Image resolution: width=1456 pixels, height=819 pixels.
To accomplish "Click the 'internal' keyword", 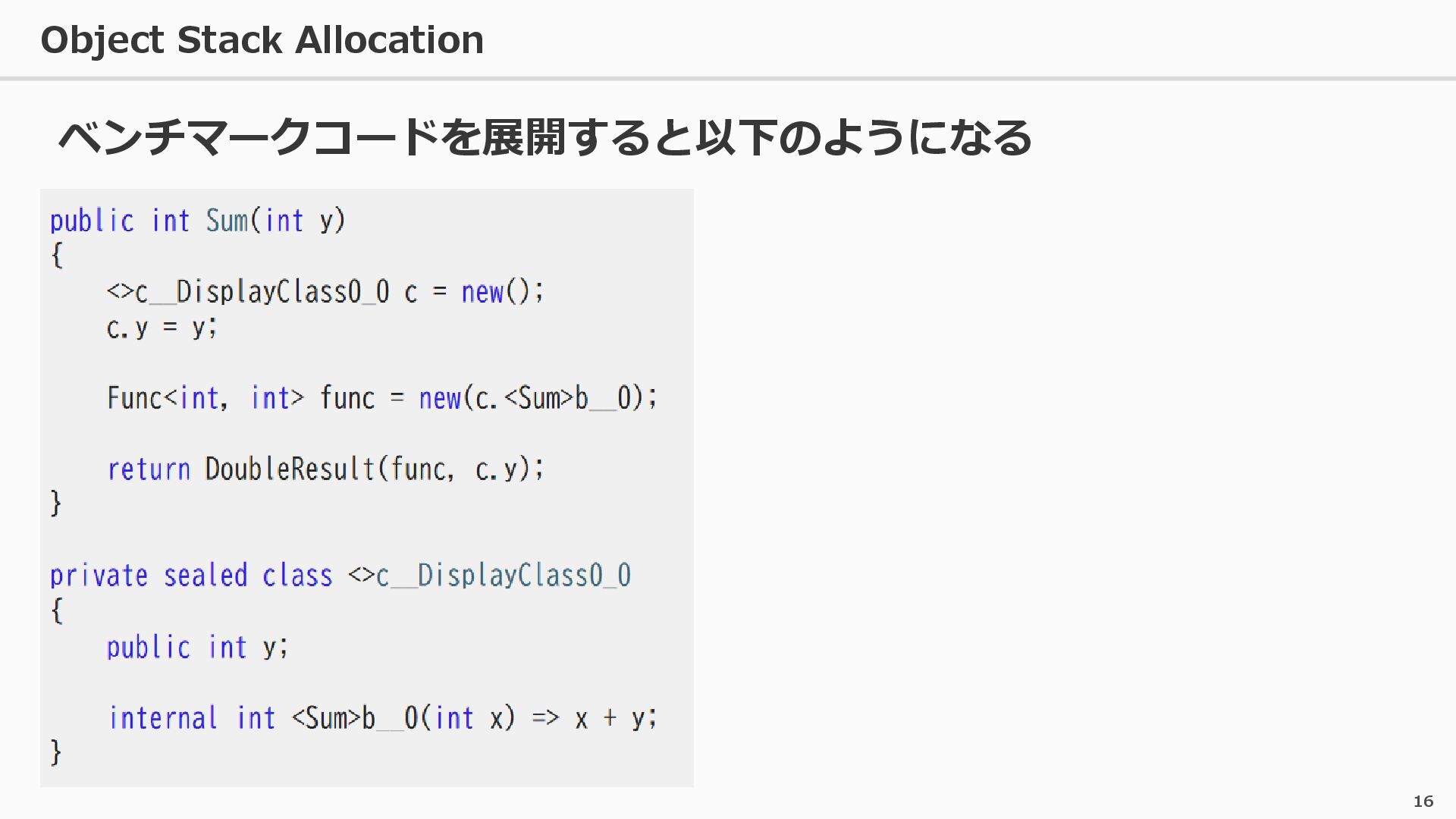I will coord(162,718).
